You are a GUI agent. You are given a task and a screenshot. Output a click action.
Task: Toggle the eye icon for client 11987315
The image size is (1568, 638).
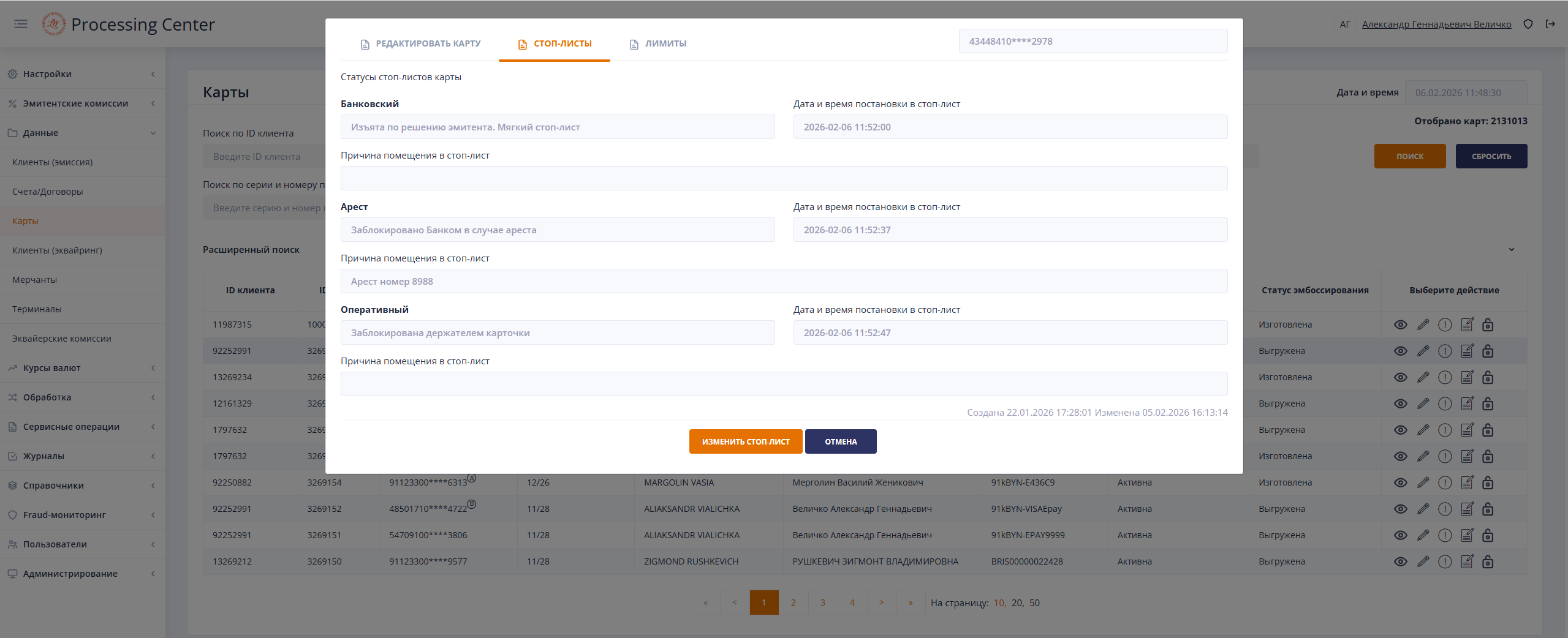point(1400,325)
